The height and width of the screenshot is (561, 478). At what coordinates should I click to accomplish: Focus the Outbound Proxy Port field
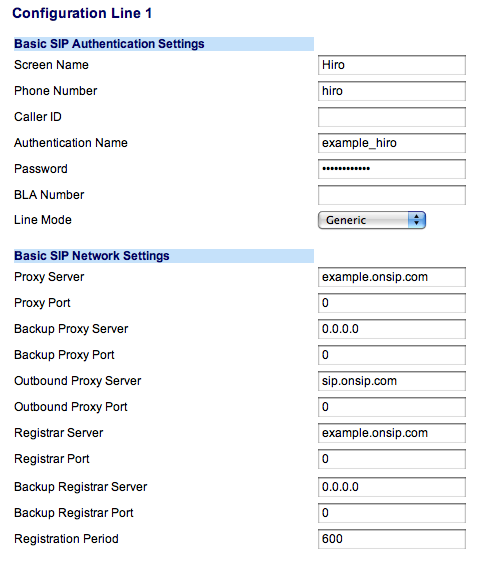(x=392, y=407)
